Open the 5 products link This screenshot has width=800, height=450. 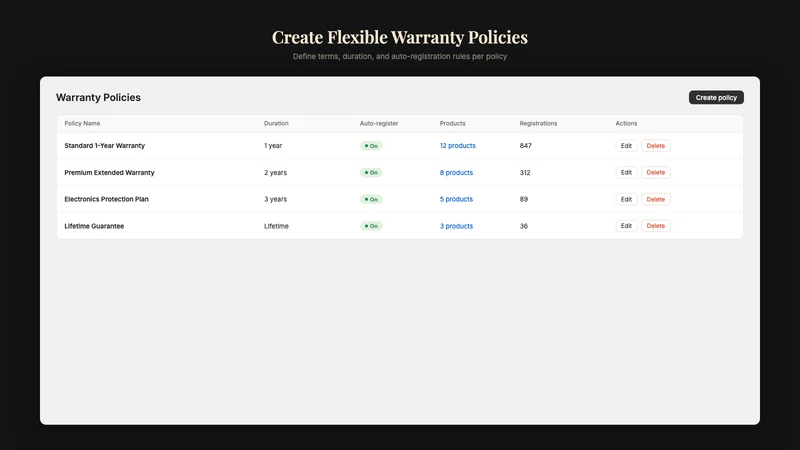(x=456, y=199)
